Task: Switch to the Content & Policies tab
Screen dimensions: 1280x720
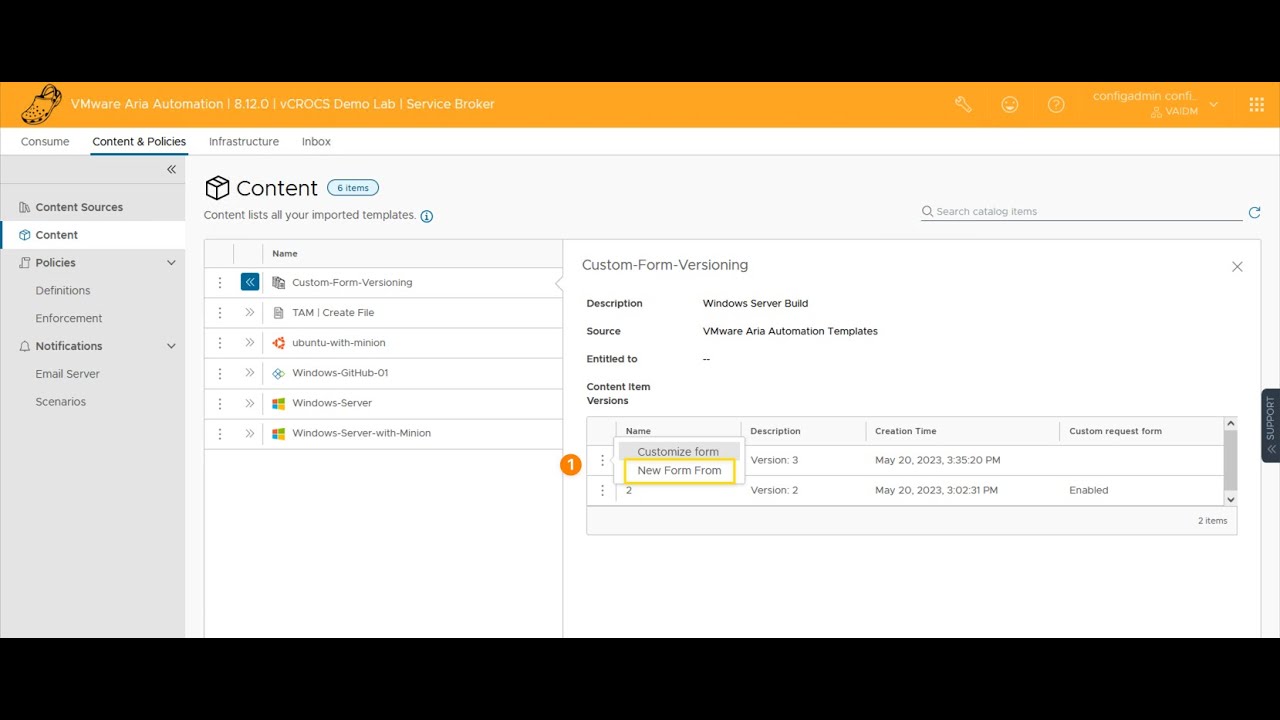Action: click(139, 142)
